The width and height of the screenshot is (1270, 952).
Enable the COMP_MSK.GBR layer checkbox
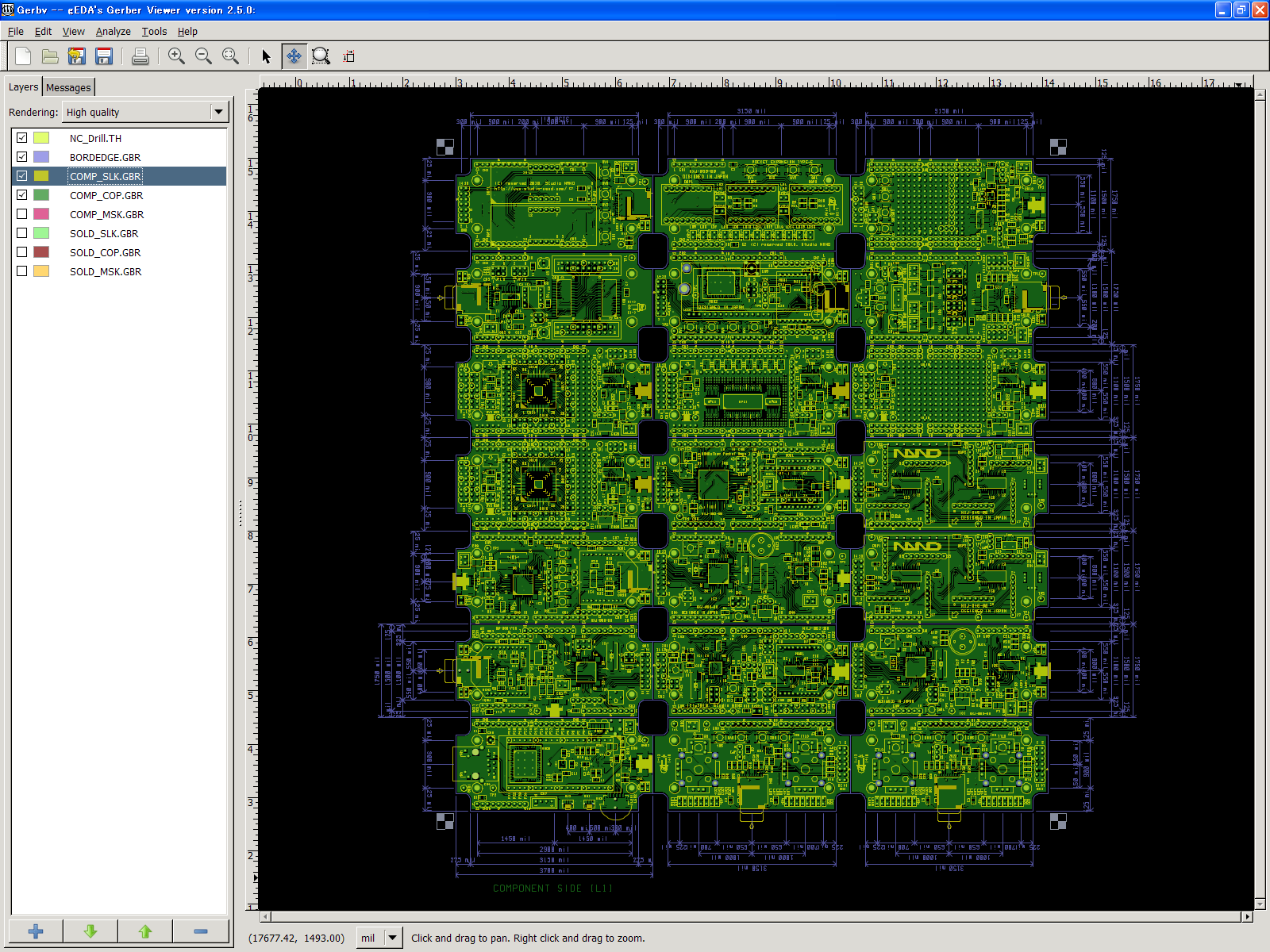(x=22, y=214)
